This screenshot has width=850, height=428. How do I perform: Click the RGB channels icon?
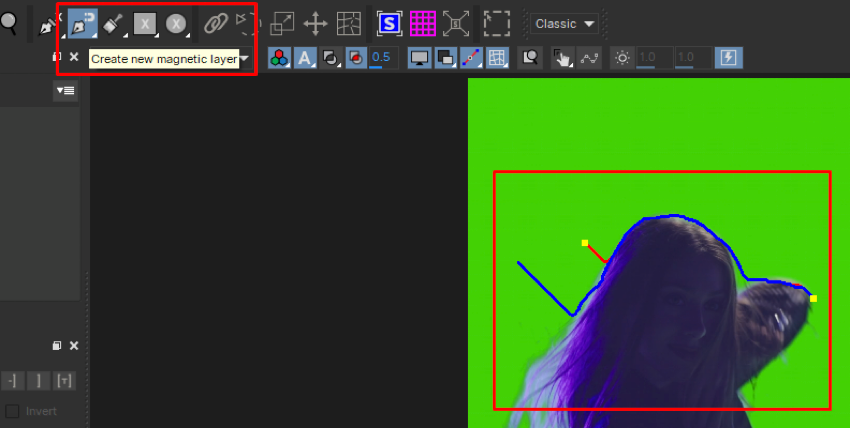pyautogui.click(x=279, y=58)
